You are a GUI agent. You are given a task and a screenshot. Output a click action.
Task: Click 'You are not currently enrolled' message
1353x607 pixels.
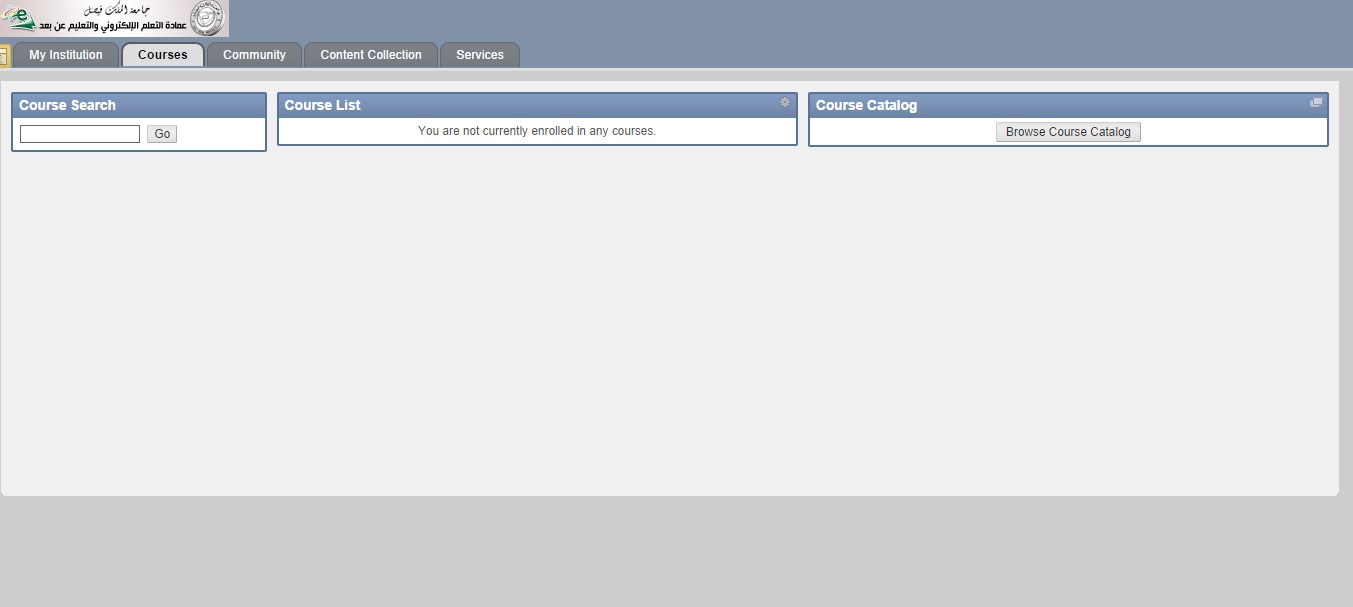(x=537, y=131)
